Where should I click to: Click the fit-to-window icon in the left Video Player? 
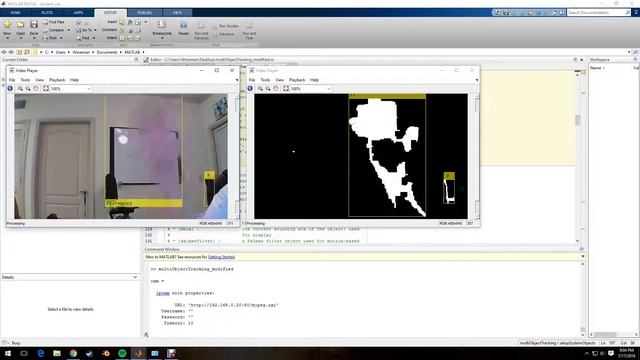click(46, 89)
